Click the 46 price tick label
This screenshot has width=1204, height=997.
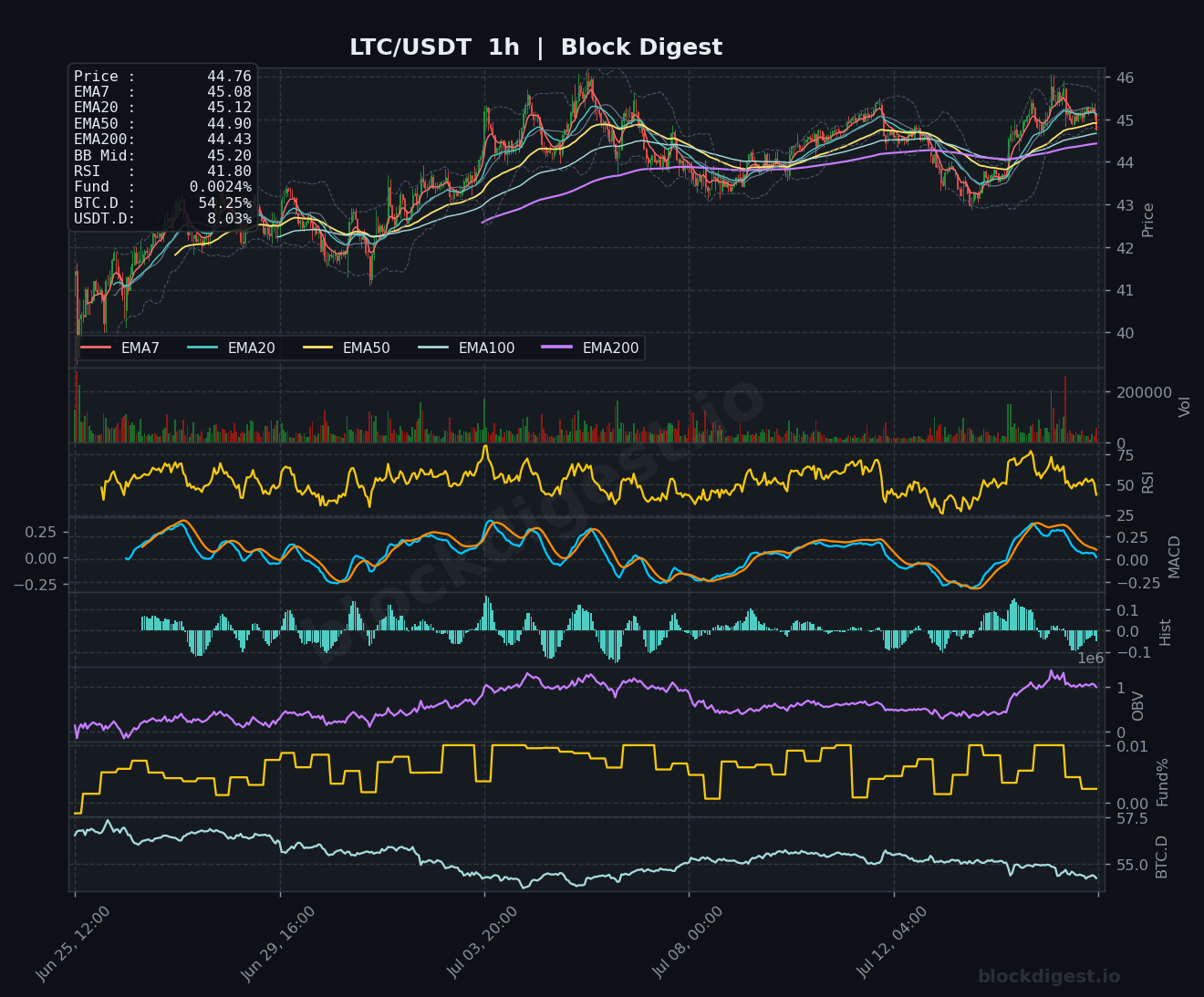pyautogui.click(x=1126, y=78)
